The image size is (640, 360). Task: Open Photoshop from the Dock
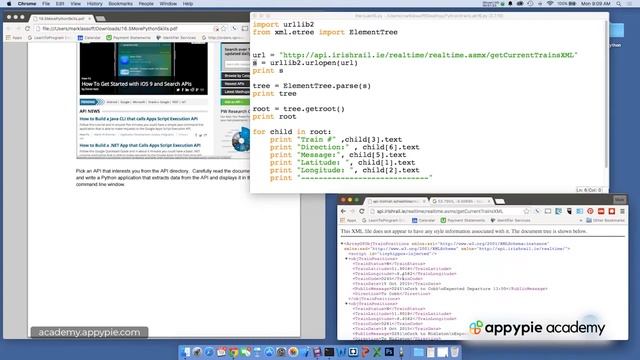click(x=389, y=352)
